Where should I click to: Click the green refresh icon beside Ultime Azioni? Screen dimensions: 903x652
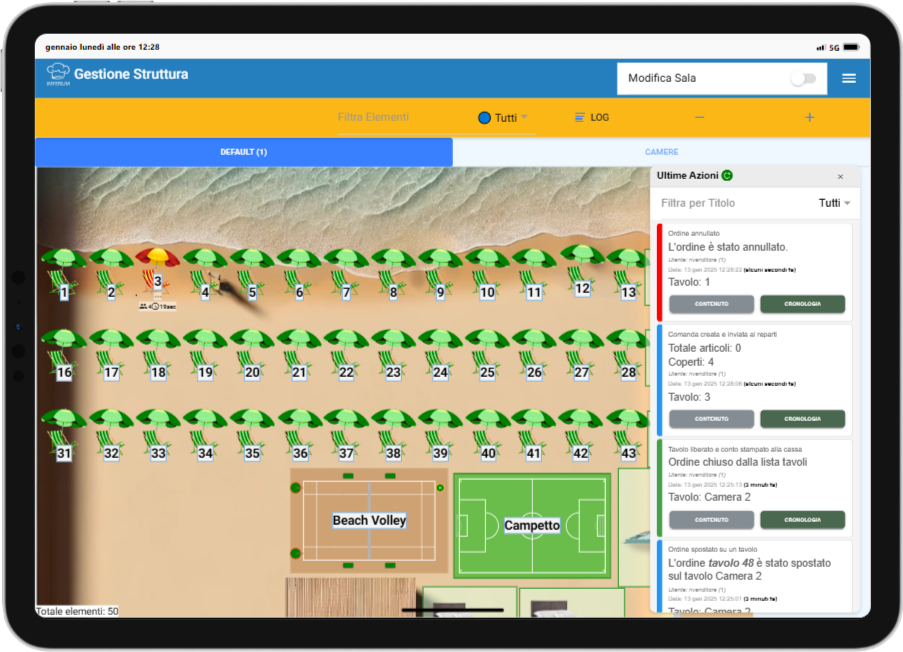click(x=727, y=176)
